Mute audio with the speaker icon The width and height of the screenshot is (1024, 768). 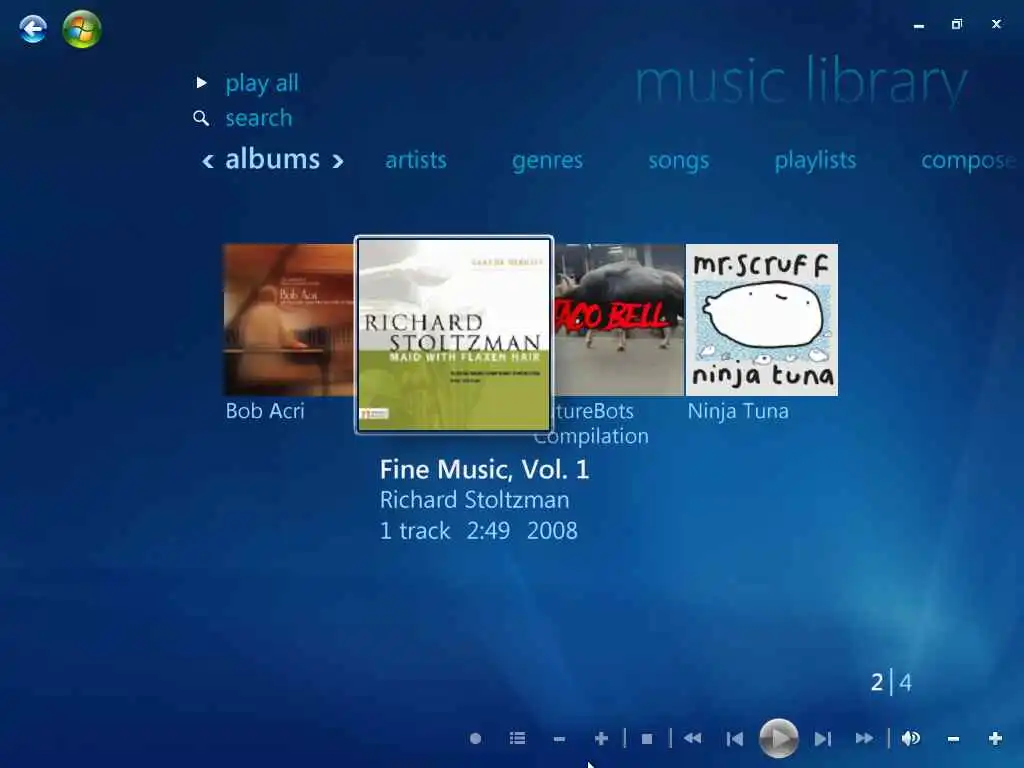pyautogui.click(x=910, y=739)
